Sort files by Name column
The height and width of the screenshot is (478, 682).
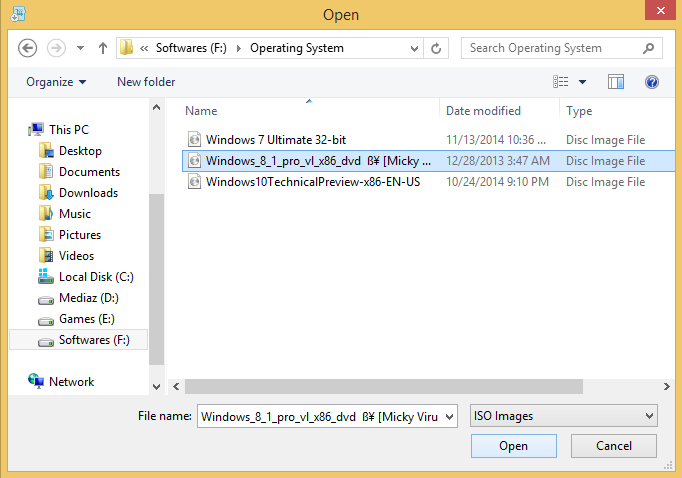201,111
